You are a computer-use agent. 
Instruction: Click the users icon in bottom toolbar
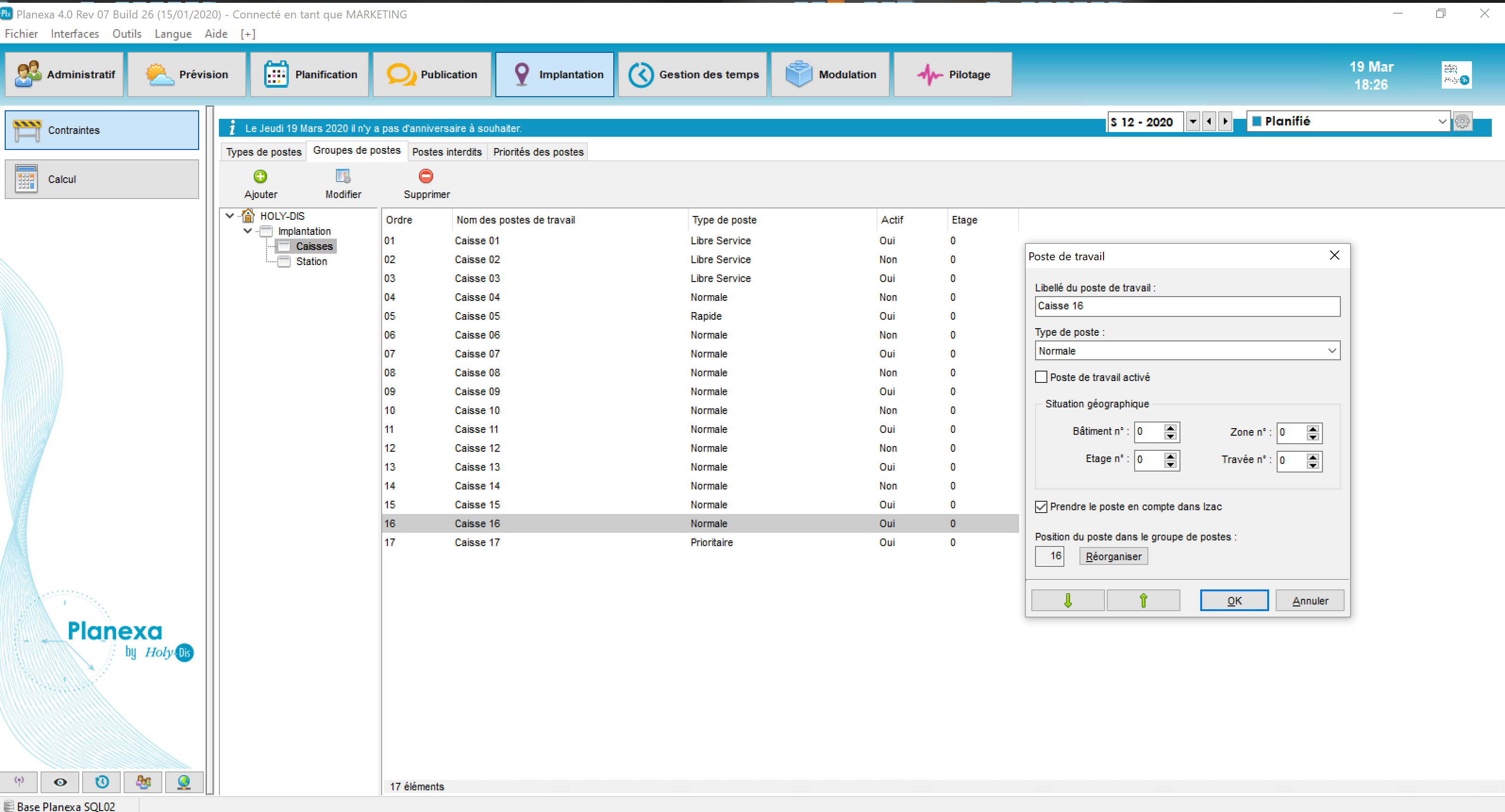point(143,782)
